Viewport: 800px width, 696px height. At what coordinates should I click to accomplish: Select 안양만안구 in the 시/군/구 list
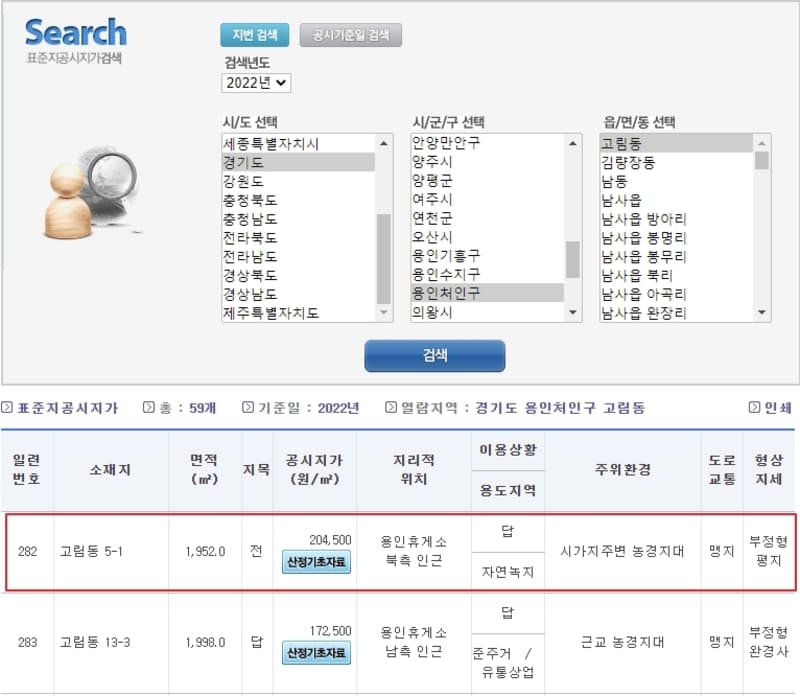coord(487,142)
